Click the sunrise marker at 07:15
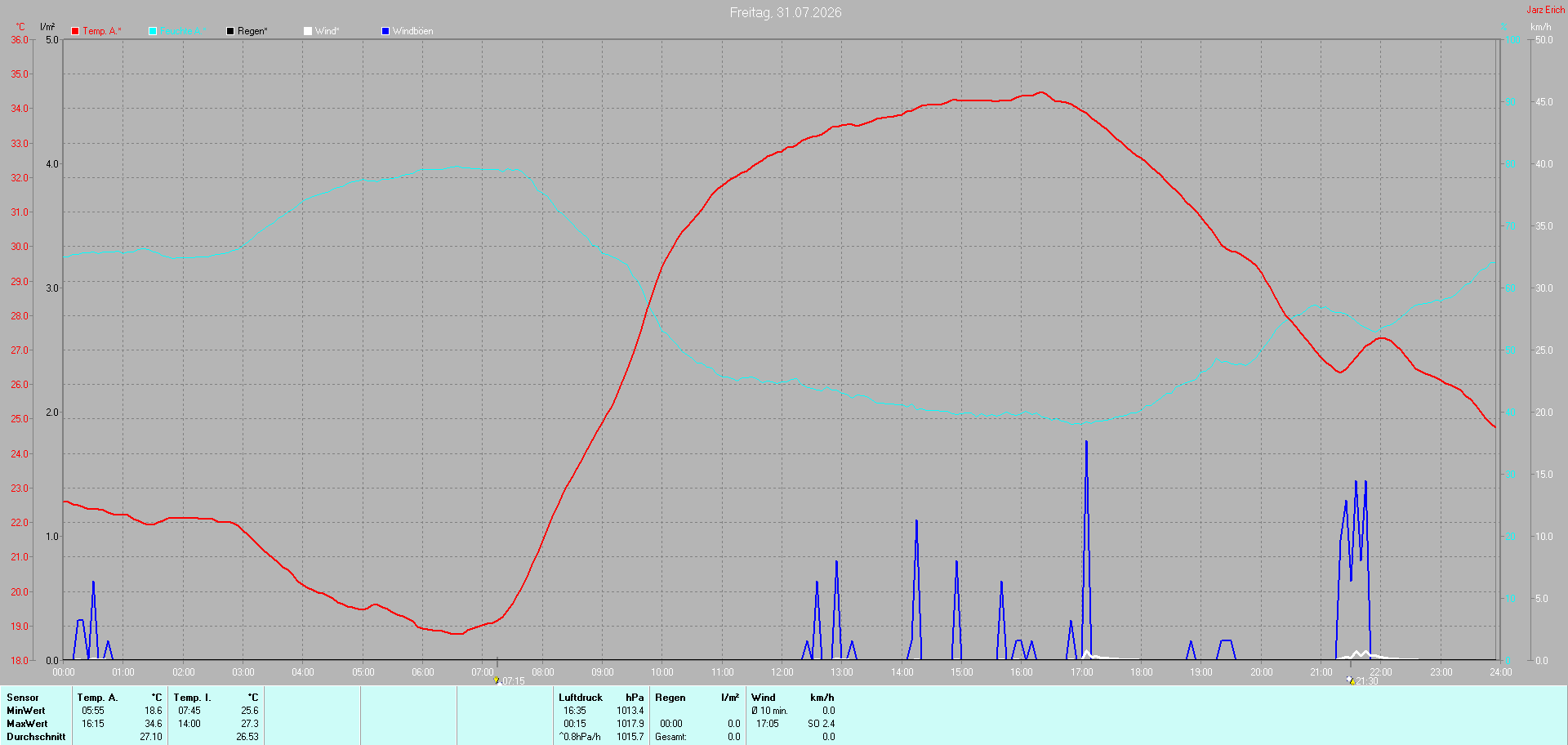 497,680
